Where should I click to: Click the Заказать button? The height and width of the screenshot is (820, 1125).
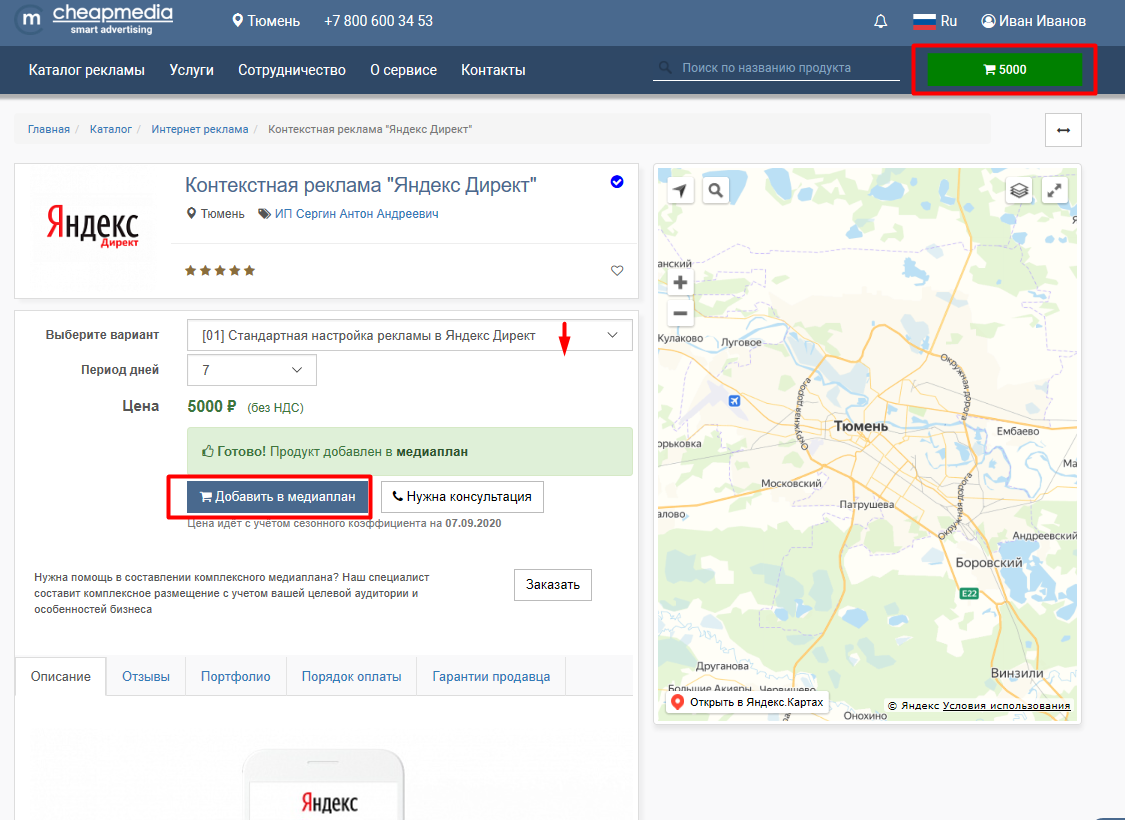coord(552,585)
